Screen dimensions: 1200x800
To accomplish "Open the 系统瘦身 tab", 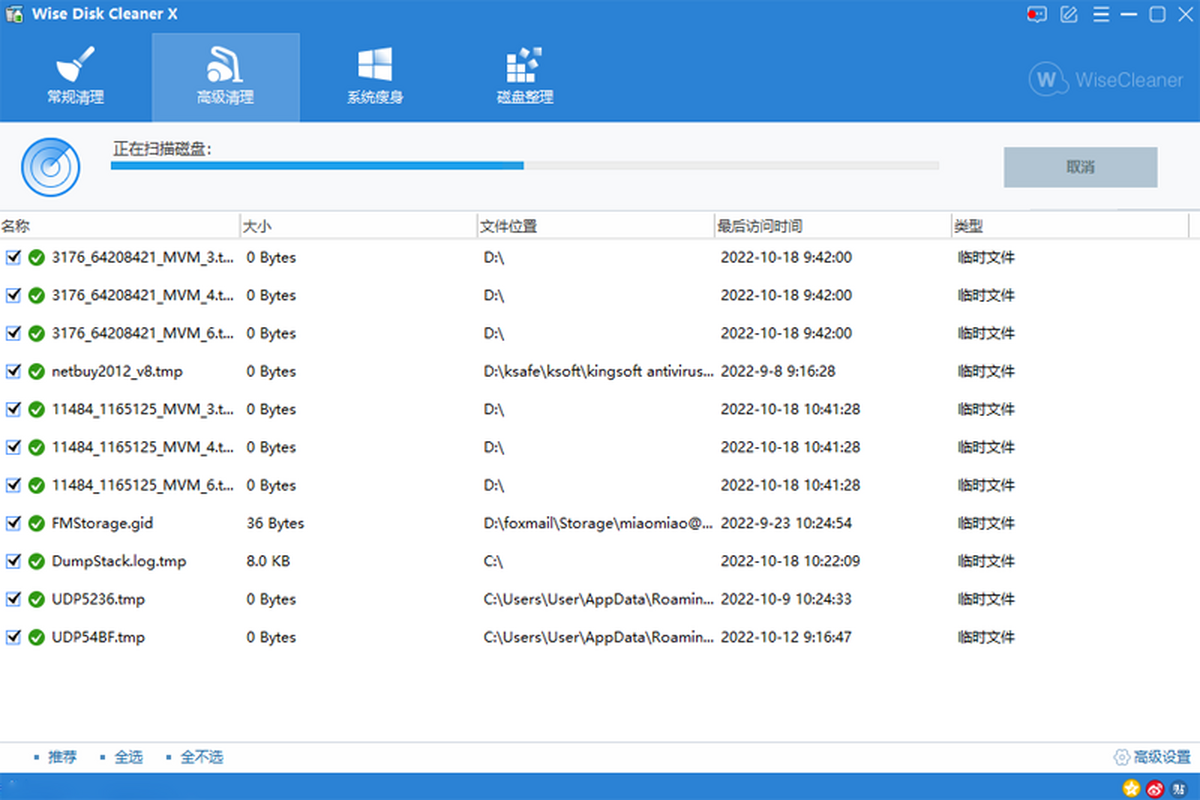I will point(375,78).
